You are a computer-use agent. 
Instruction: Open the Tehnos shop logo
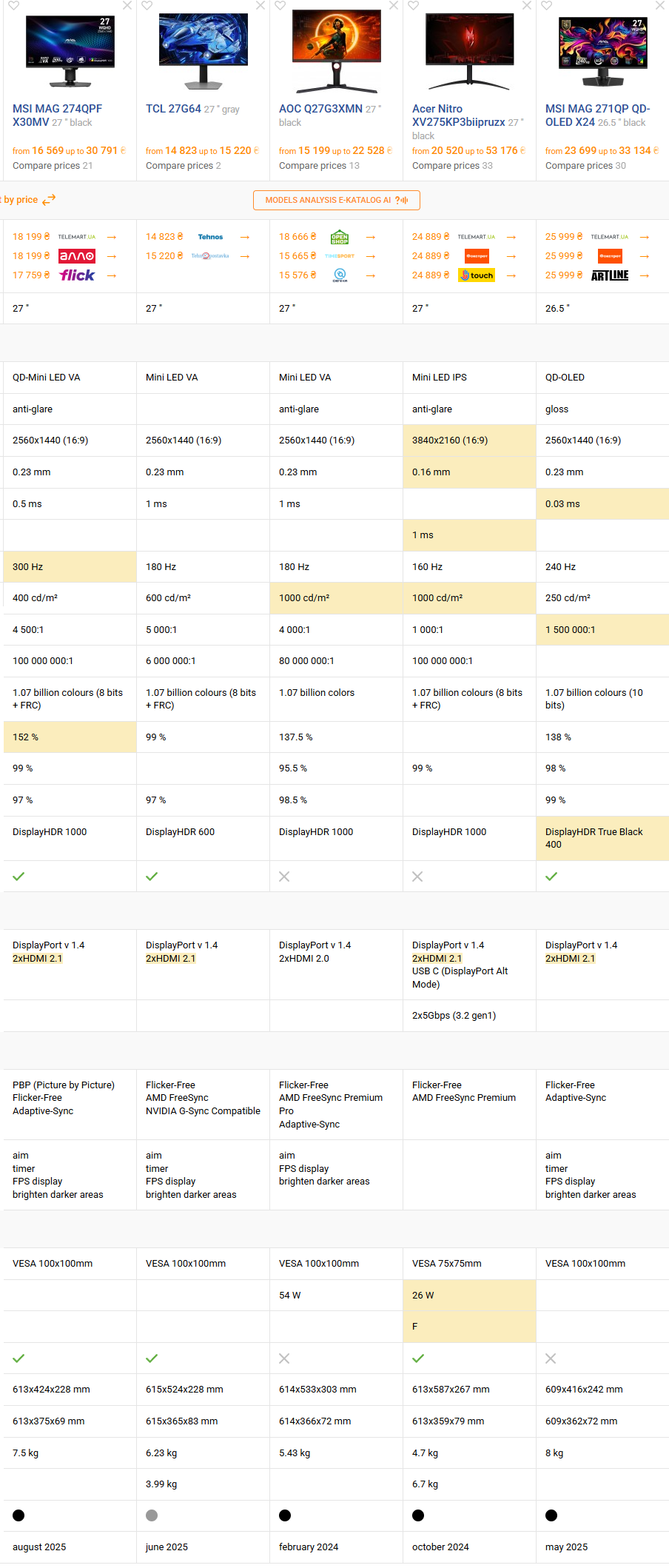point(210,237)
